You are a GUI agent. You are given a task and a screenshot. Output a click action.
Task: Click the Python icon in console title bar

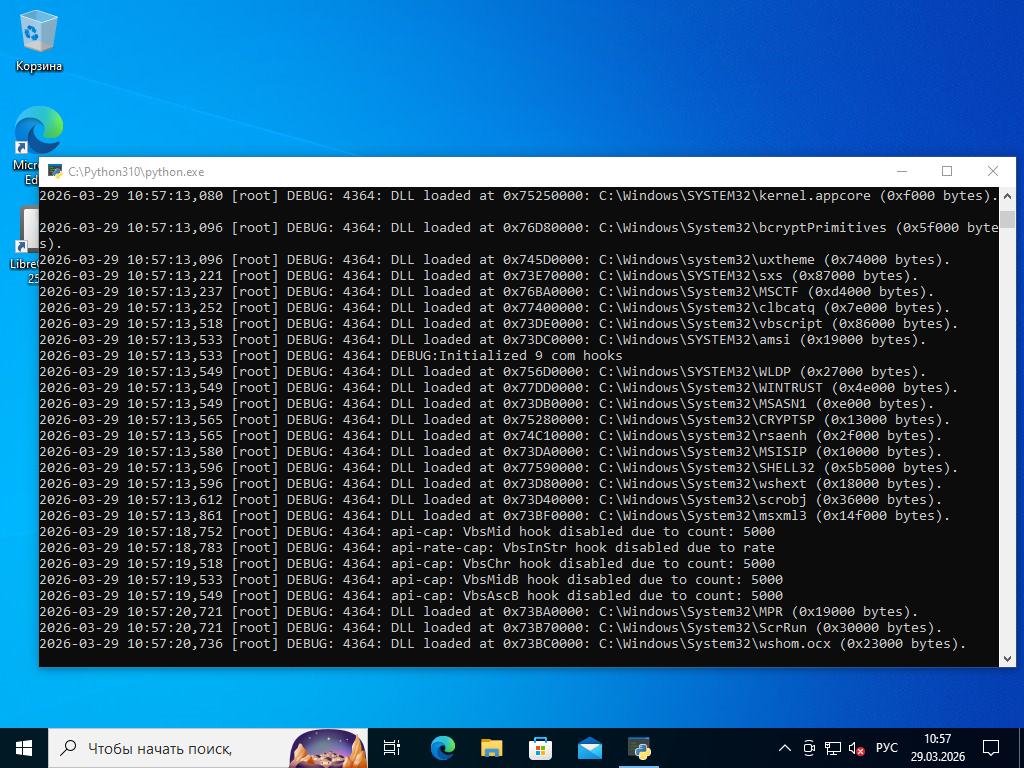point(55,171)
